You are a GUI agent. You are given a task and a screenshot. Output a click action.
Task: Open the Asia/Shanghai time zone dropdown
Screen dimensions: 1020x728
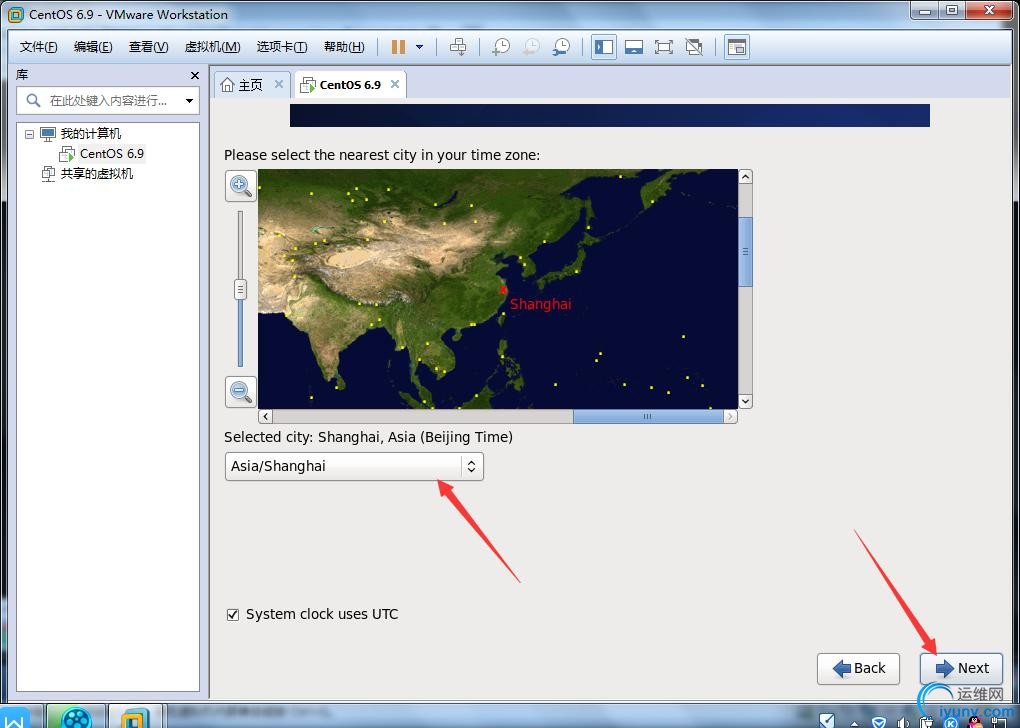tap(354, 466)
